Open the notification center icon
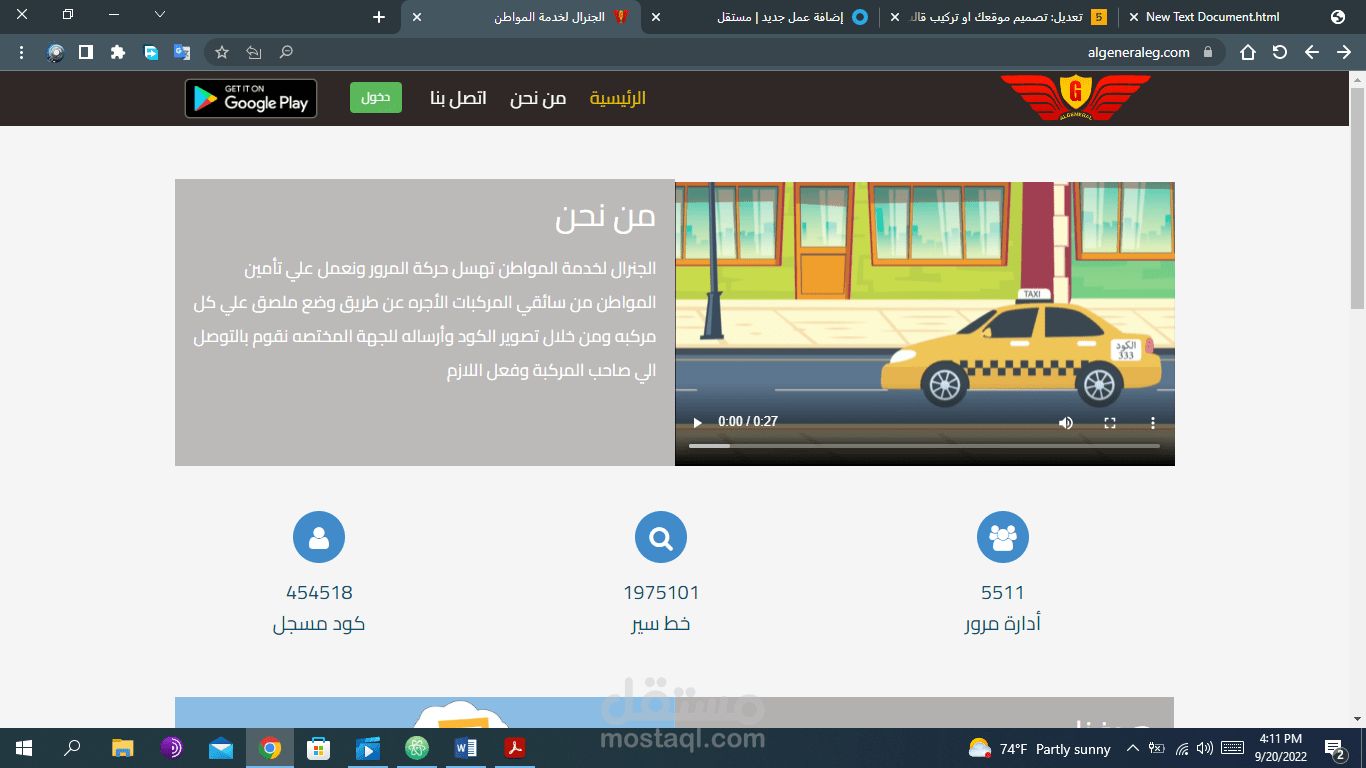Image resolution: width=1366 pixels, height=768 pixels. point(1336,748)
